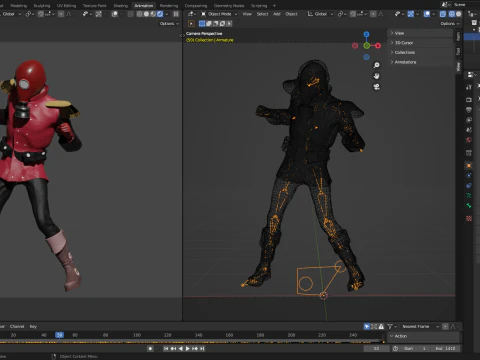Switch to the Sculpting workspace tab
The image size is (480, 360).
(42, 6)
